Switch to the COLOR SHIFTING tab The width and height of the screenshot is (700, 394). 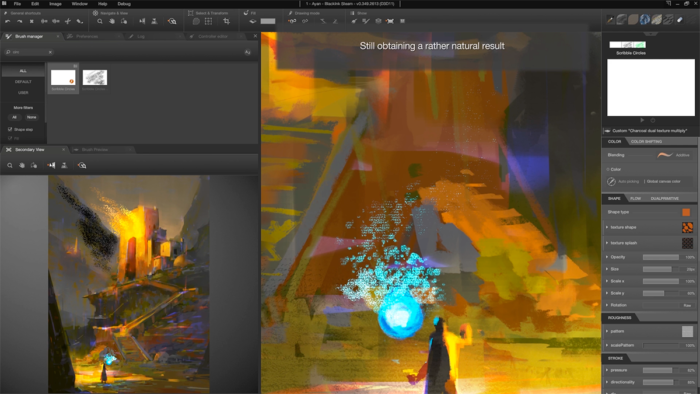[x=646, y=141]
